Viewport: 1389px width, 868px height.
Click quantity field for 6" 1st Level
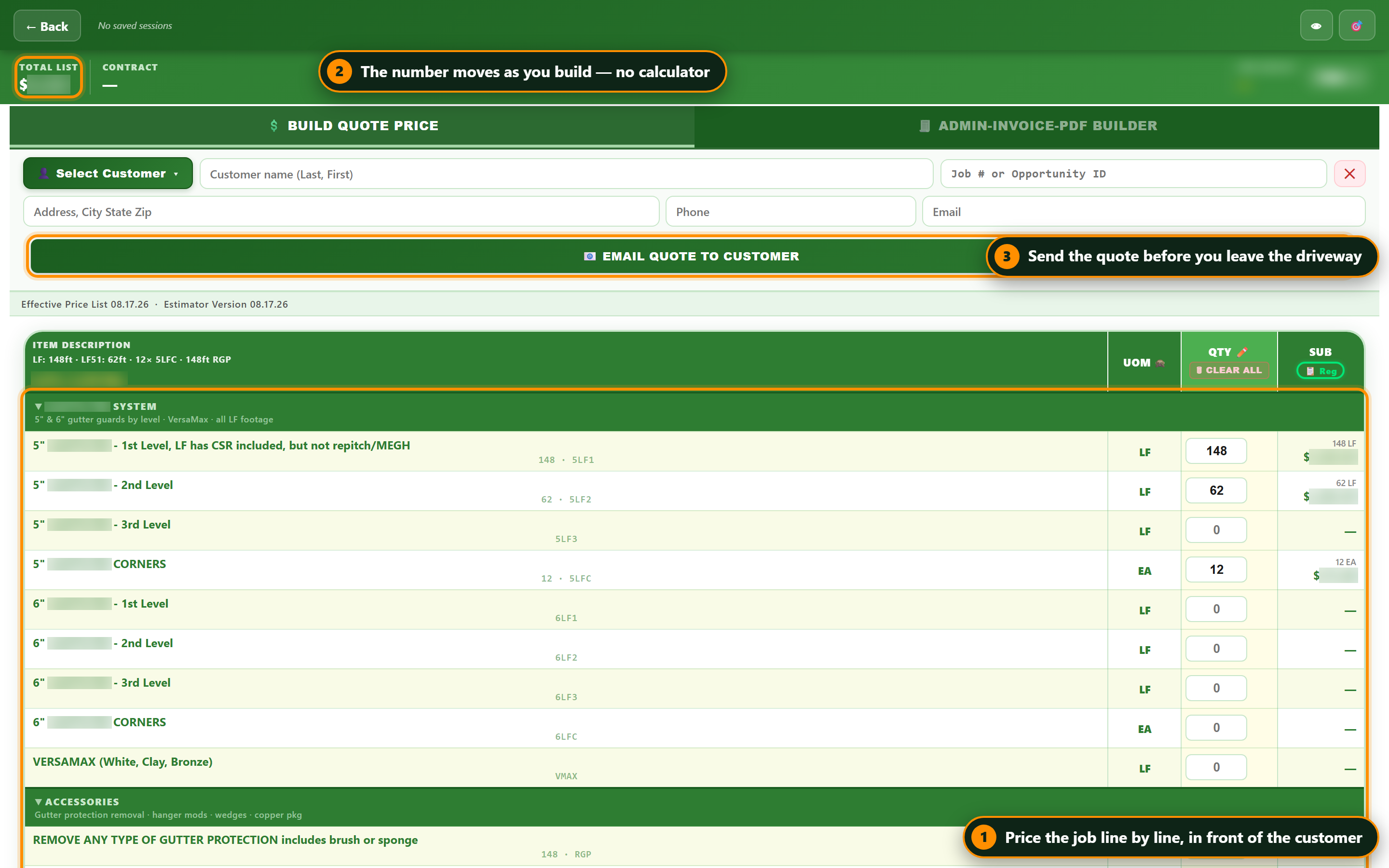pyautogui.click(x=1216, y=609)
